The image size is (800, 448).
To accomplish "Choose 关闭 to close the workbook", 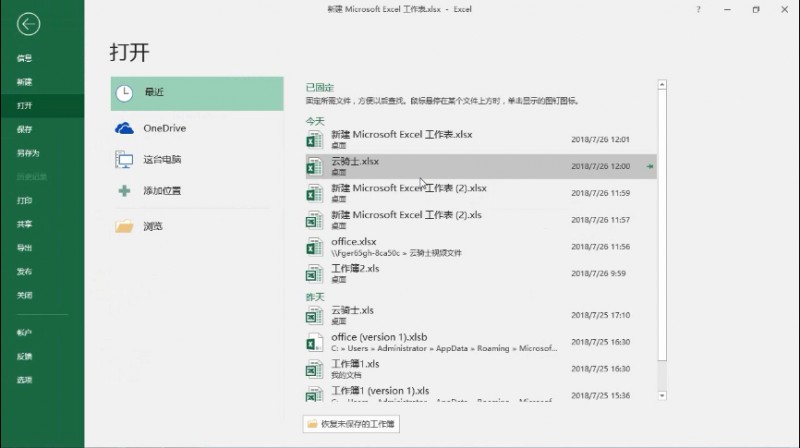I will [24, 295].
